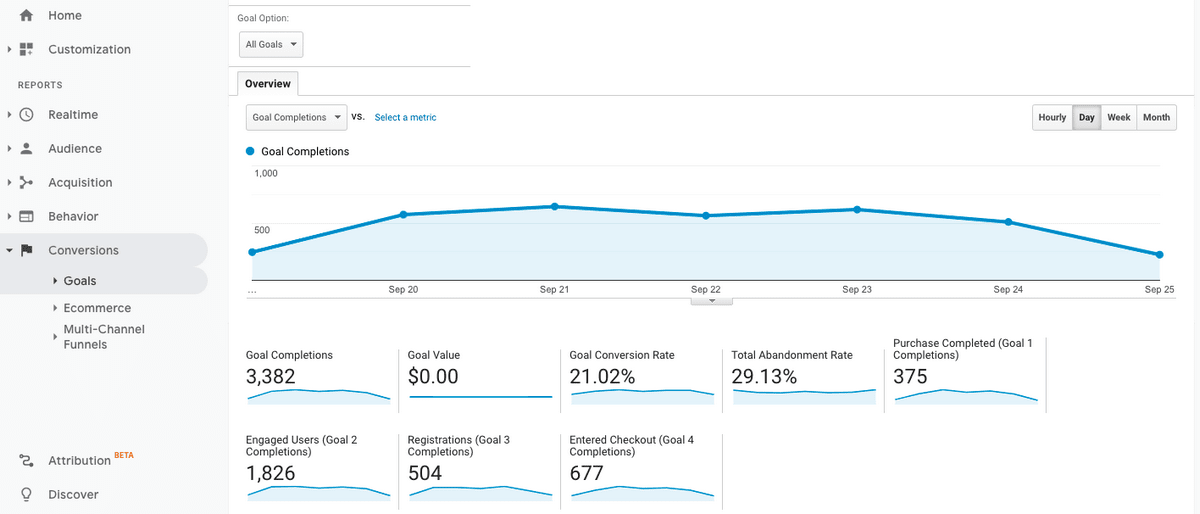Image resolution: width=1200 pixels, height=514 pixels.
Task: Click the Goal Completions 3,382 sparkline
Action: coord(318,396)
